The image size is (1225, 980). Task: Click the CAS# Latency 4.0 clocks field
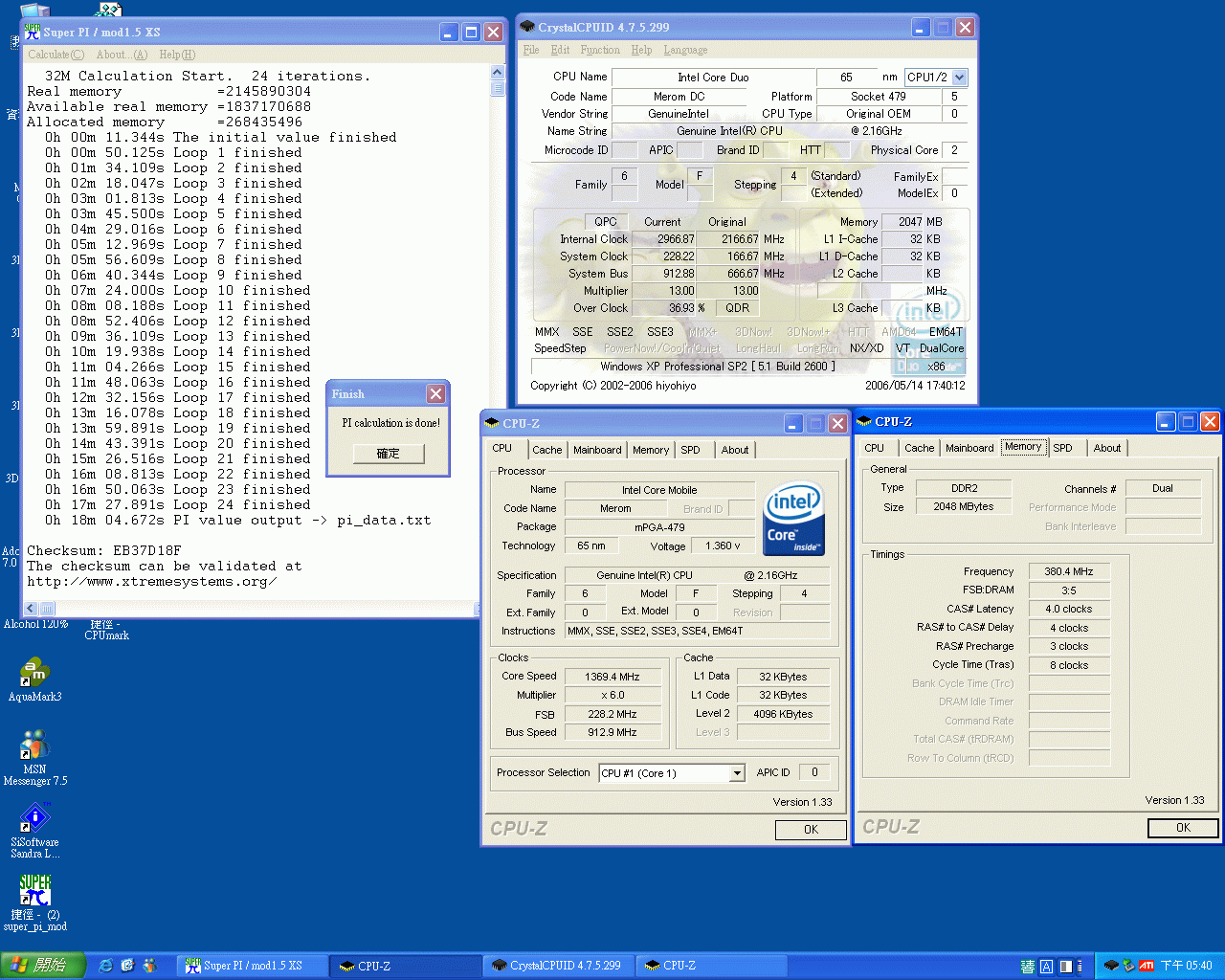pos(1068,609)
